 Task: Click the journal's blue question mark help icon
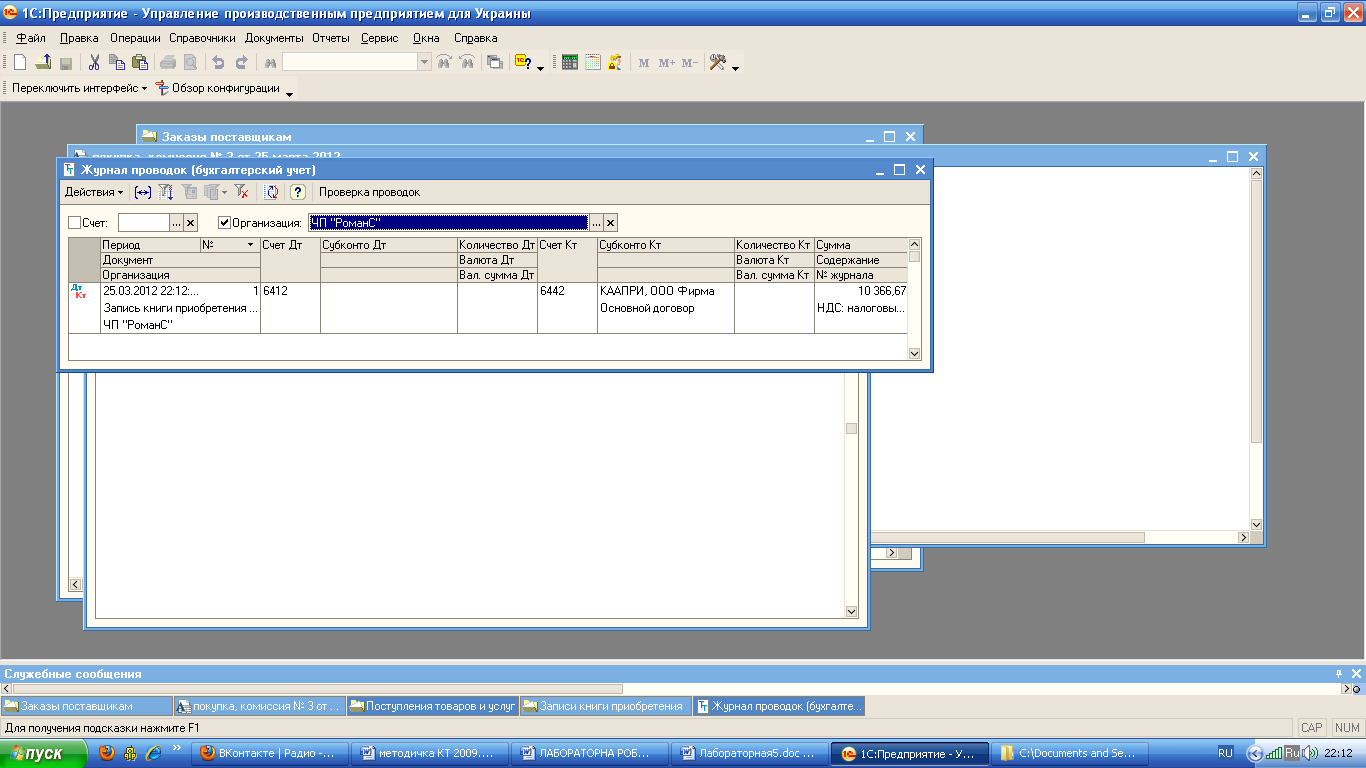coord(297,192)
